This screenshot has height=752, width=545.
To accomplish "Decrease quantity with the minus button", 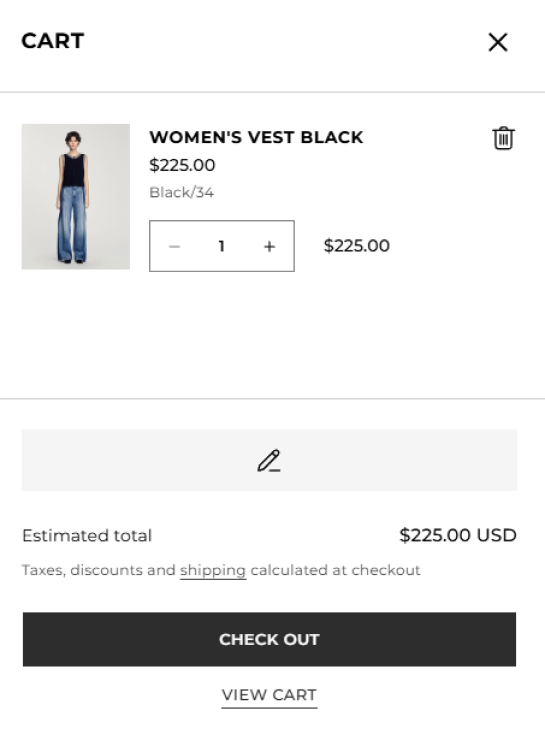I will pyautogui.click(x=175, y=247).
